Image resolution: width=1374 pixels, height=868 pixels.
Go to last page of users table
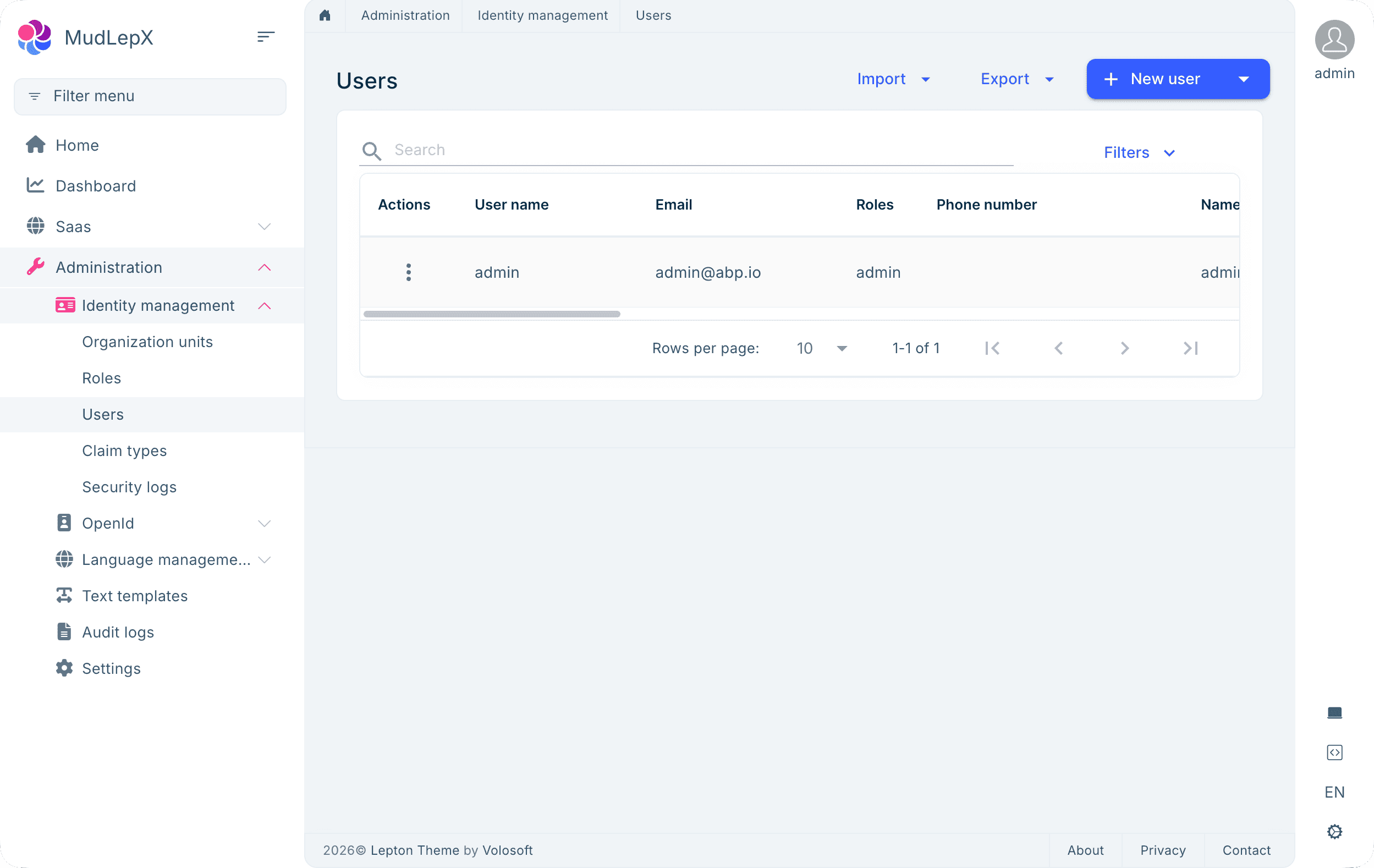tap(1191, 348)
